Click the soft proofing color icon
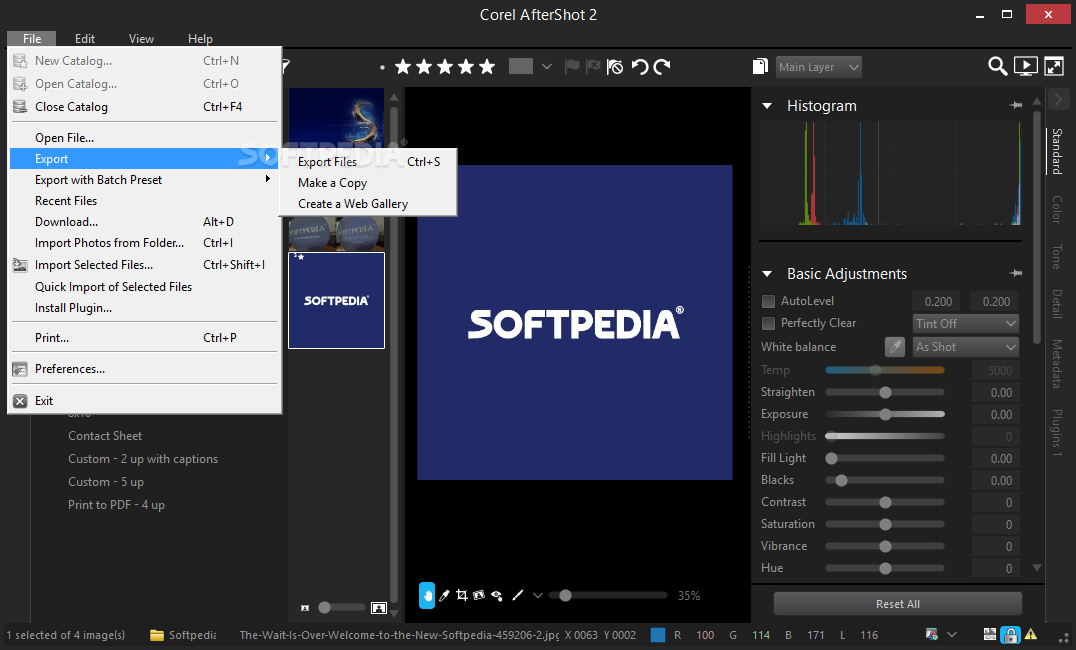 931,634
